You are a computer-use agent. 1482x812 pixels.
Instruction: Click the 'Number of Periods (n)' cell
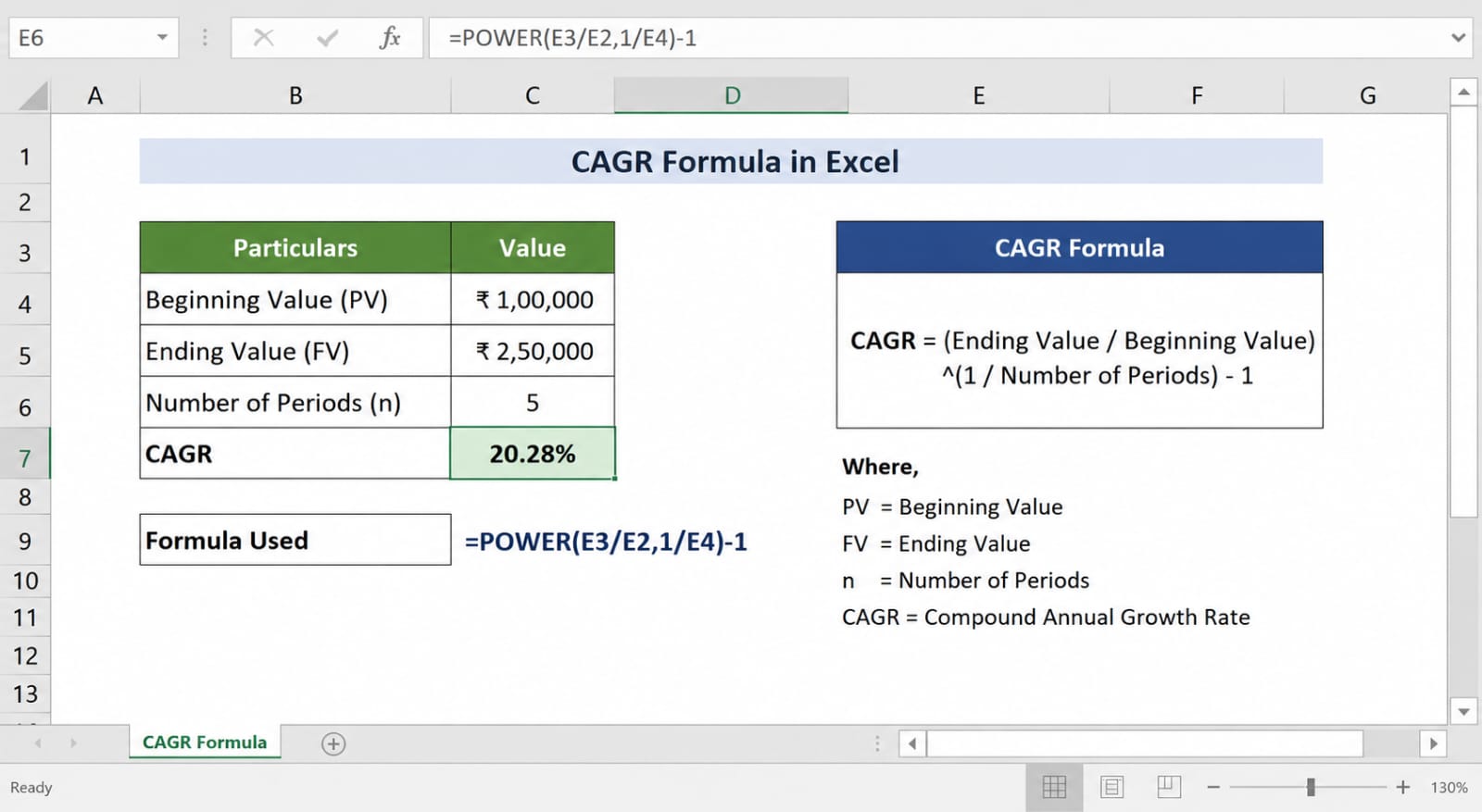tap(295, 402)
